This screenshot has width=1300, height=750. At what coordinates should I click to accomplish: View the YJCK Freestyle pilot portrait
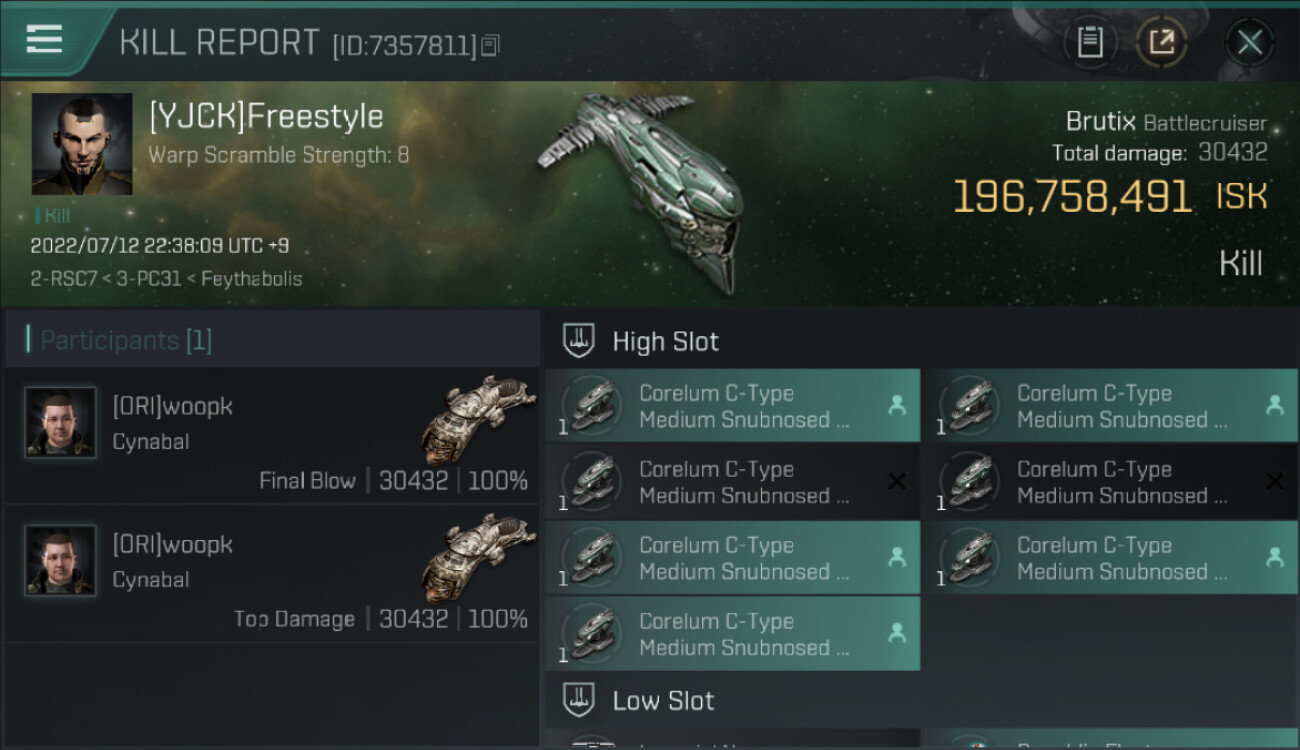82,144
